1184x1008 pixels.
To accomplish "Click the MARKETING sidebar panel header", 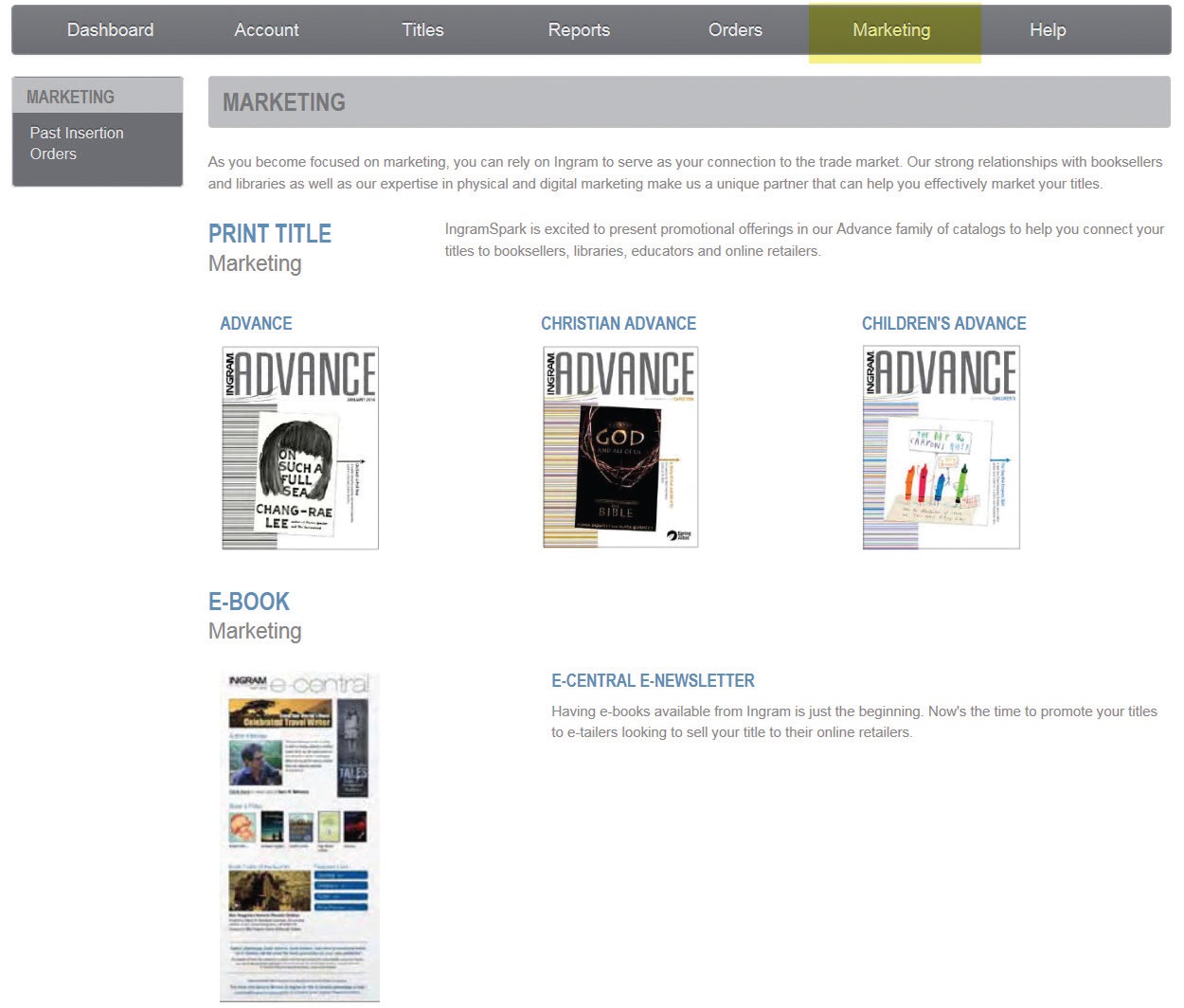I will pos(97,97).
